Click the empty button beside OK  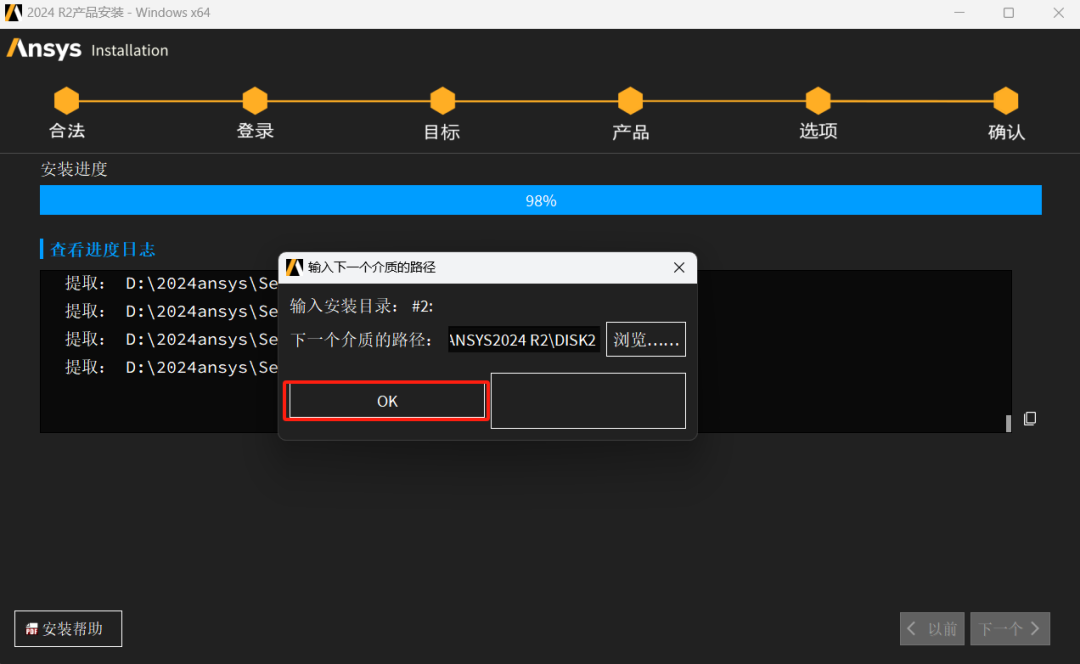588,401
